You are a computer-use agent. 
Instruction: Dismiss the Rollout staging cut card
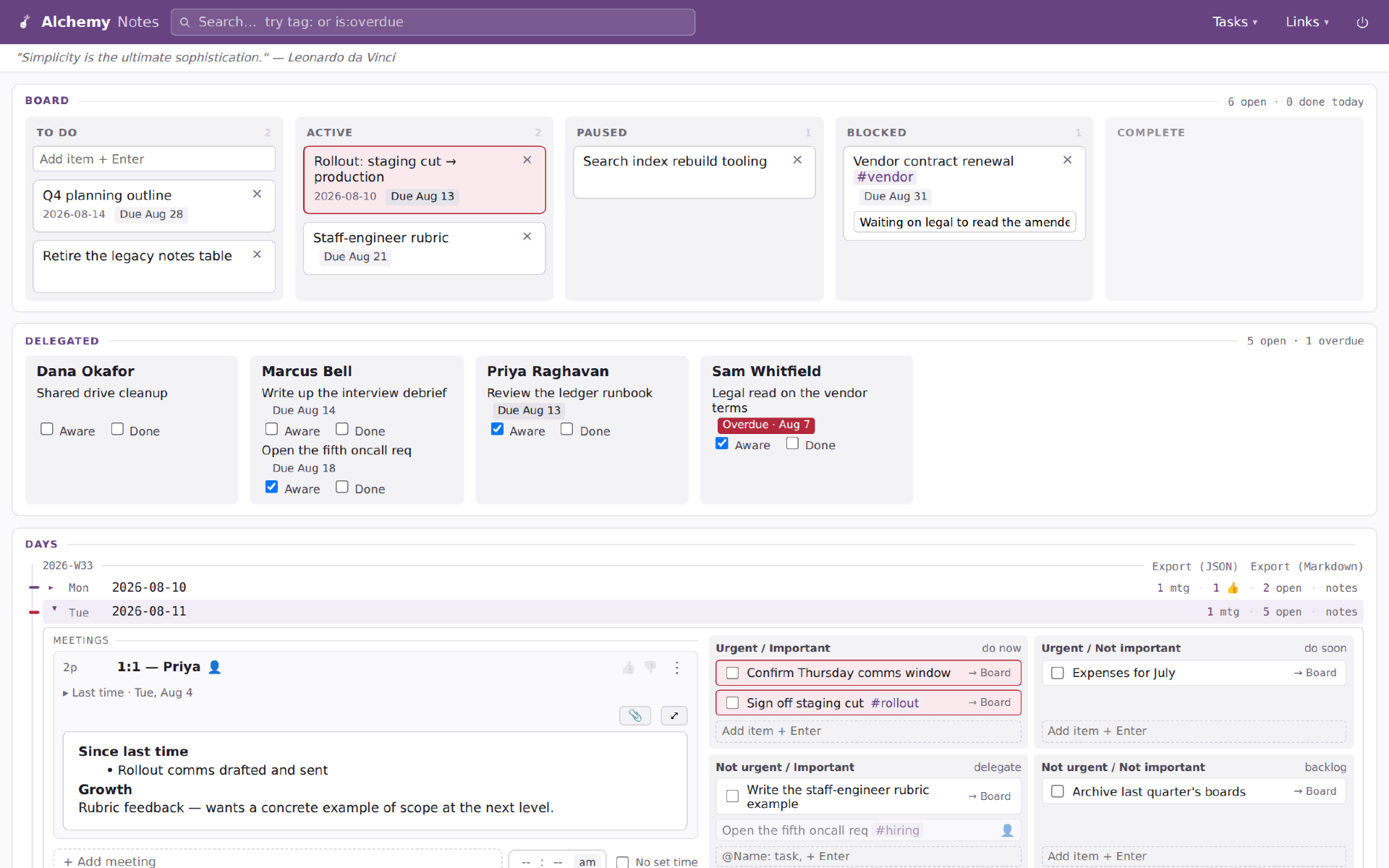tap(527, 160)
